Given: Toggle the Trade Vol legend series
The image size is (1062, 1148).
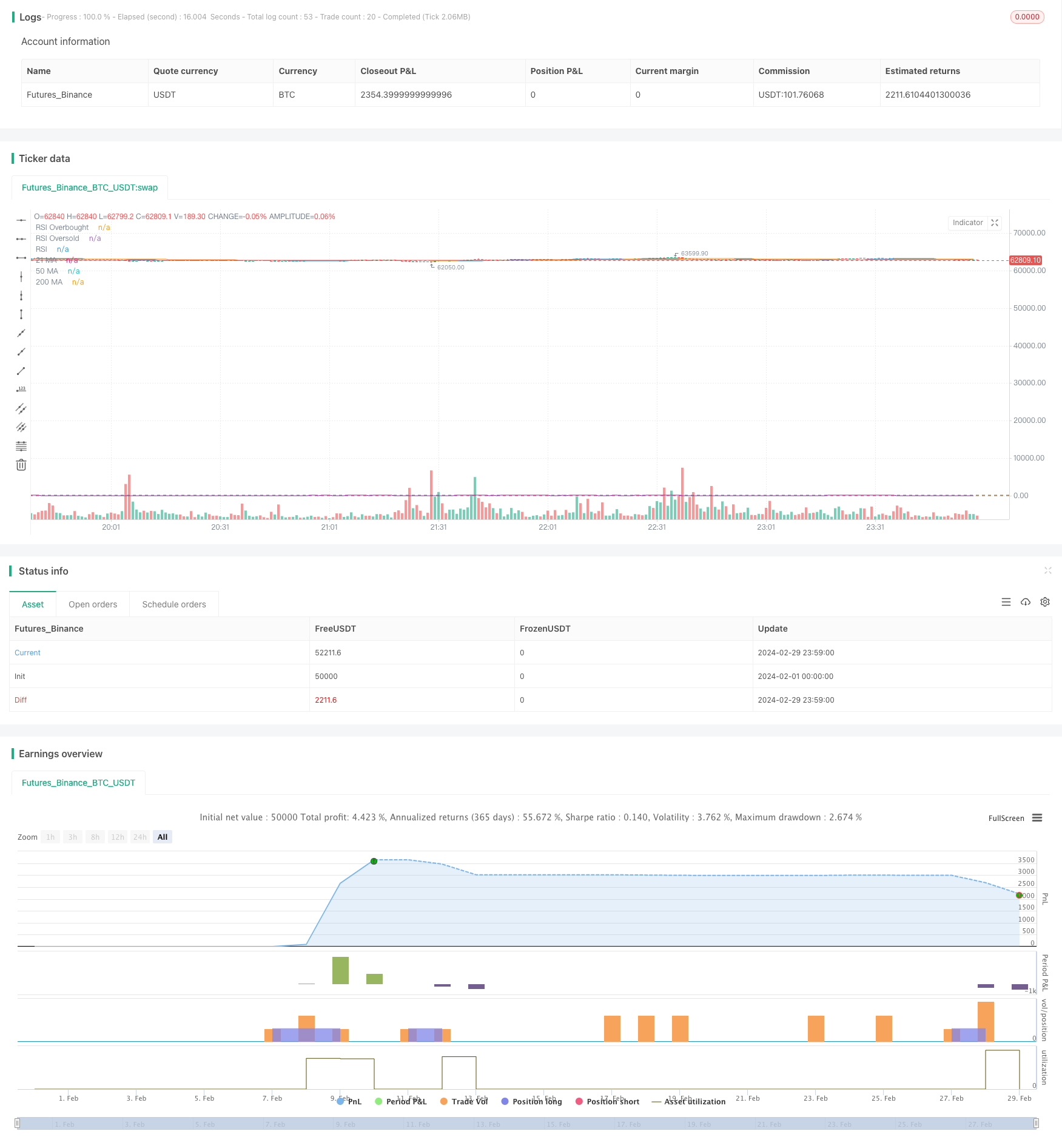Looking at the screenshot, I should (464, 1101).
